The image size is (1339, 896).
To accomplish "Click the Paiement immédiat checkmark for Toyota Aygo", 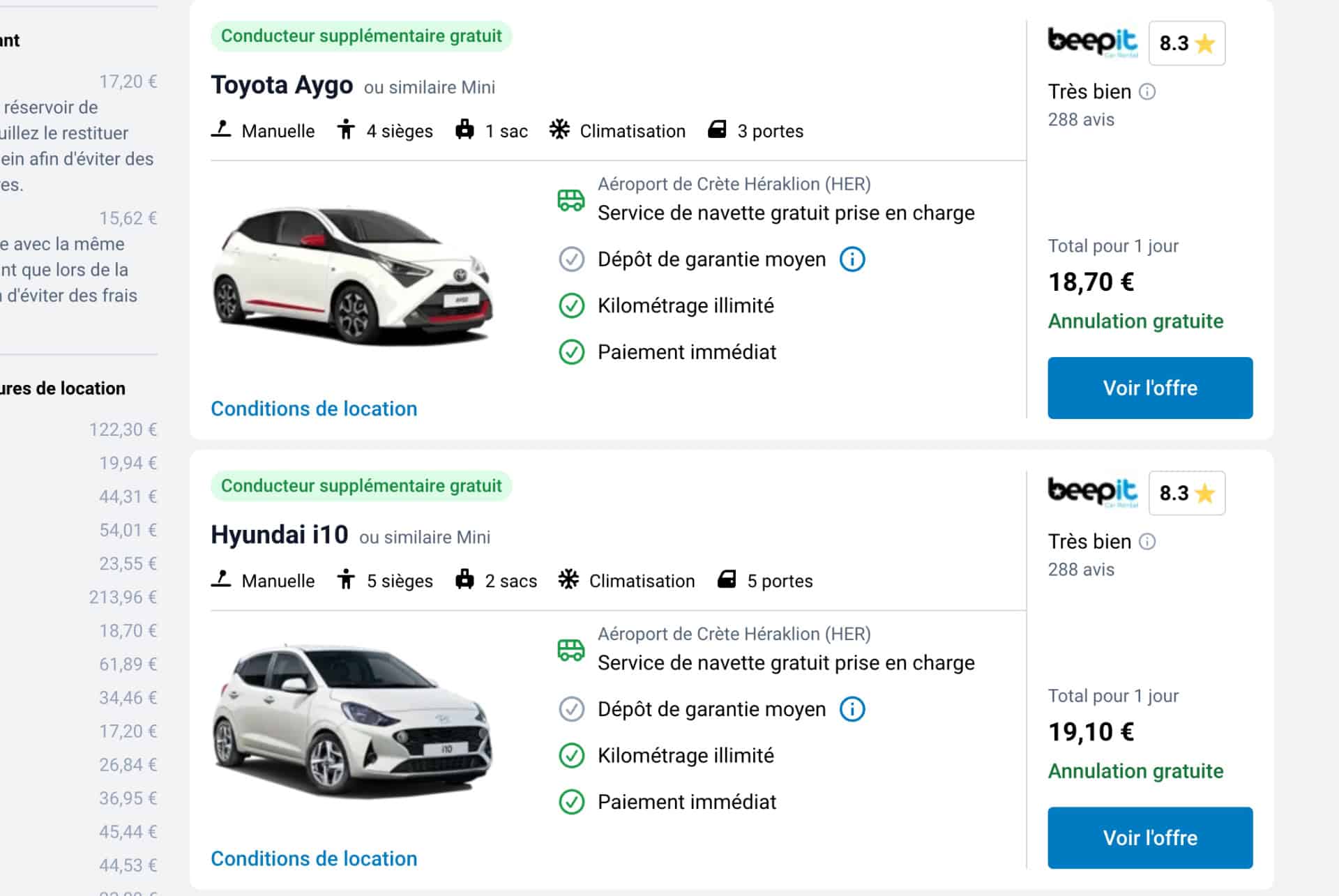I will 571,351.
